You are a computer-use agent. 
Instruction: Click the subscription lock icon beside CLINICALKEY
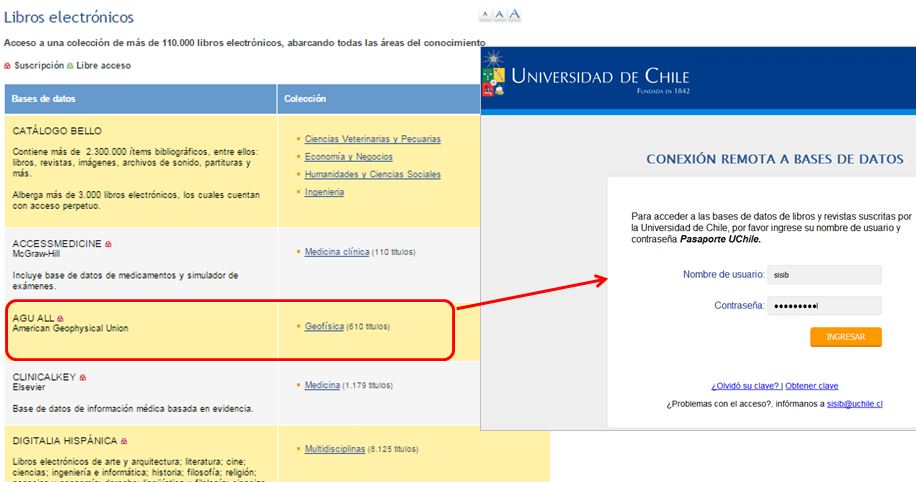(x=82, y=378)
